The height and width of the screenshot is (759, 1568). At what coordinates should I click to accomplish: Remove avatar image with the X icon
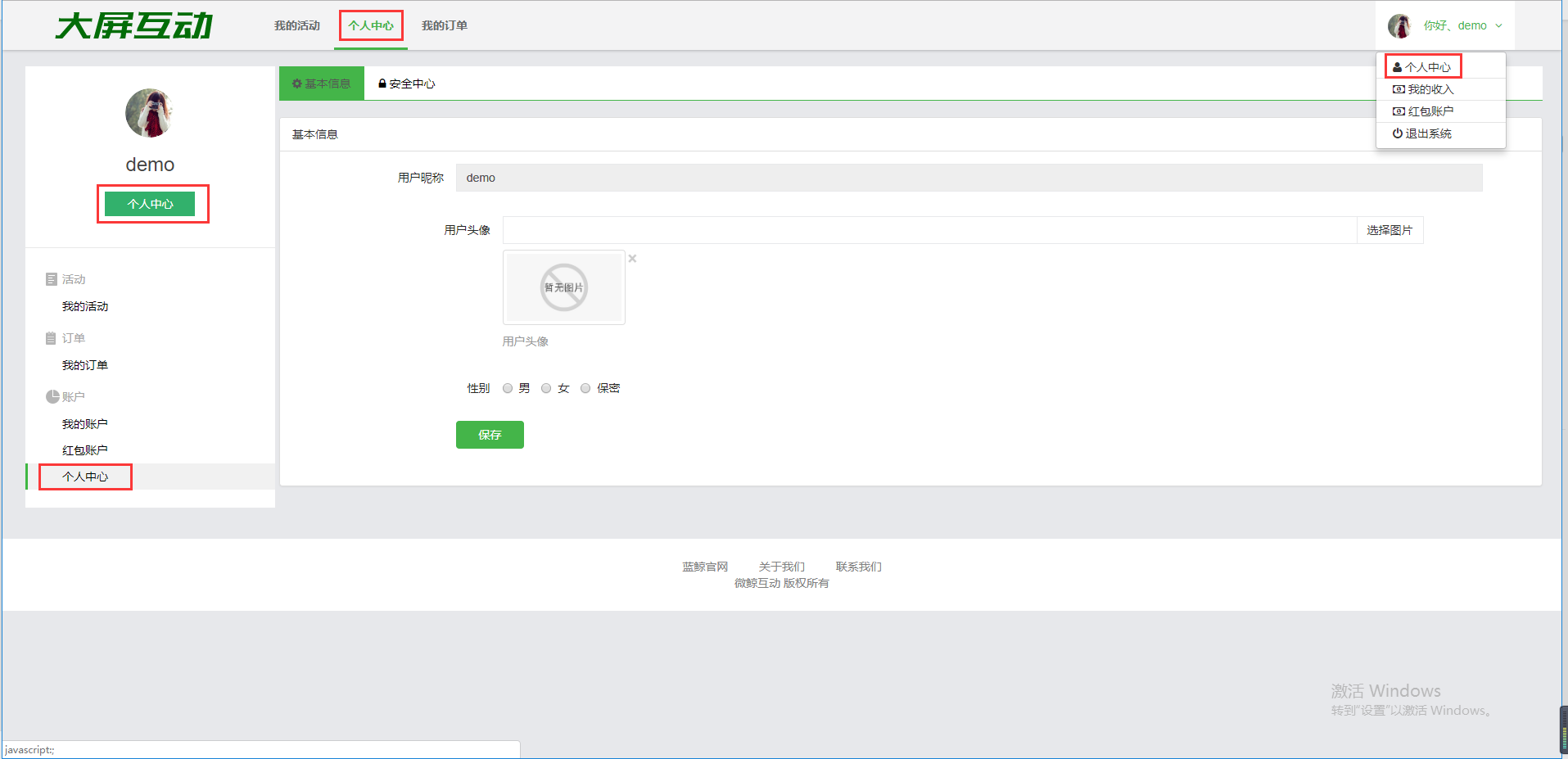[x=632, y=259]
